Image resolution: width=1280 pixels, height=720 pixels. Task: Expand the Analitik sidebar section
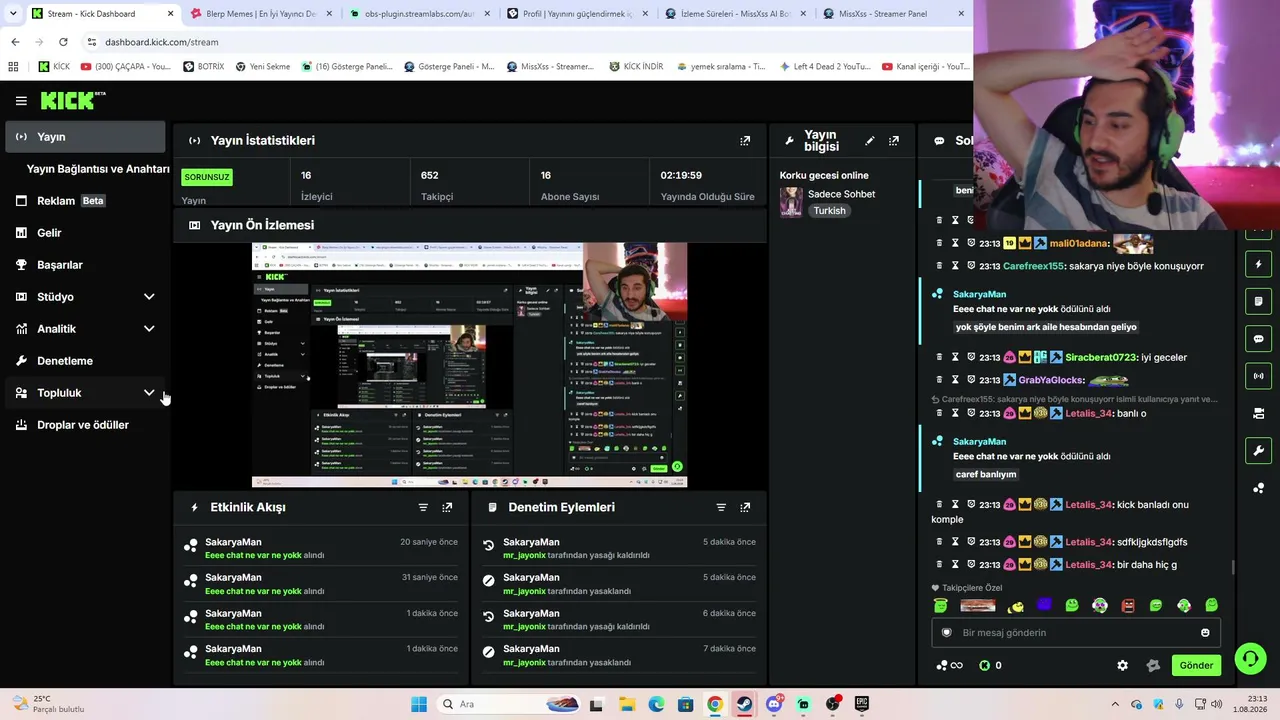149,329
